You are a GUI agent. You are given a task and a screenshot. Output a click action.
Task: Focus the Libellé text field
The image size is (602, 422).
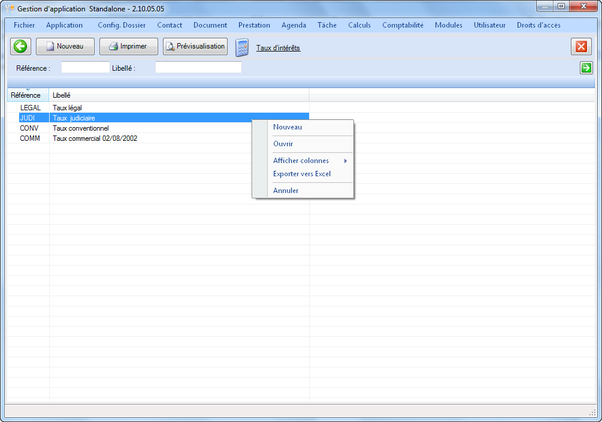(x=198, y=68)
